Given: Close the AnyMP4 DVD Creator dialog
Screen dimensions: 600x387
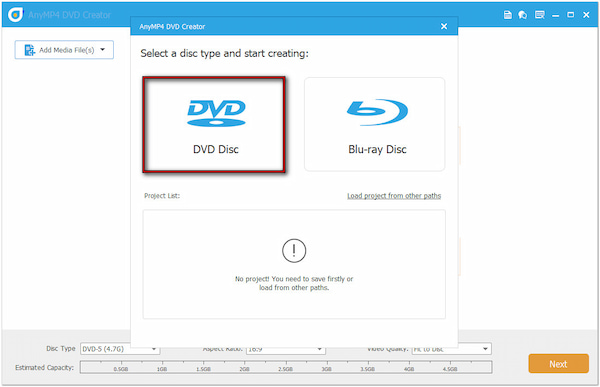Looking at the screenshot, I should [444, 26].
